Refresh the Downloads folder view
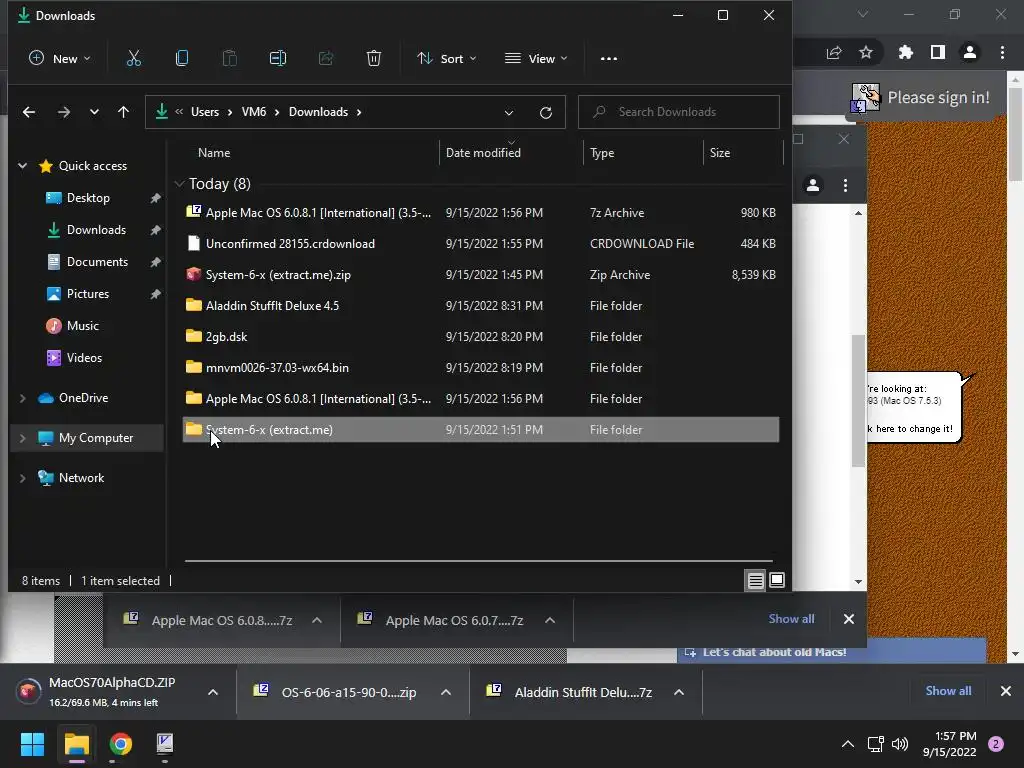Image resolution: width=1024 pixels, height=768 pixels. [546, 112]
